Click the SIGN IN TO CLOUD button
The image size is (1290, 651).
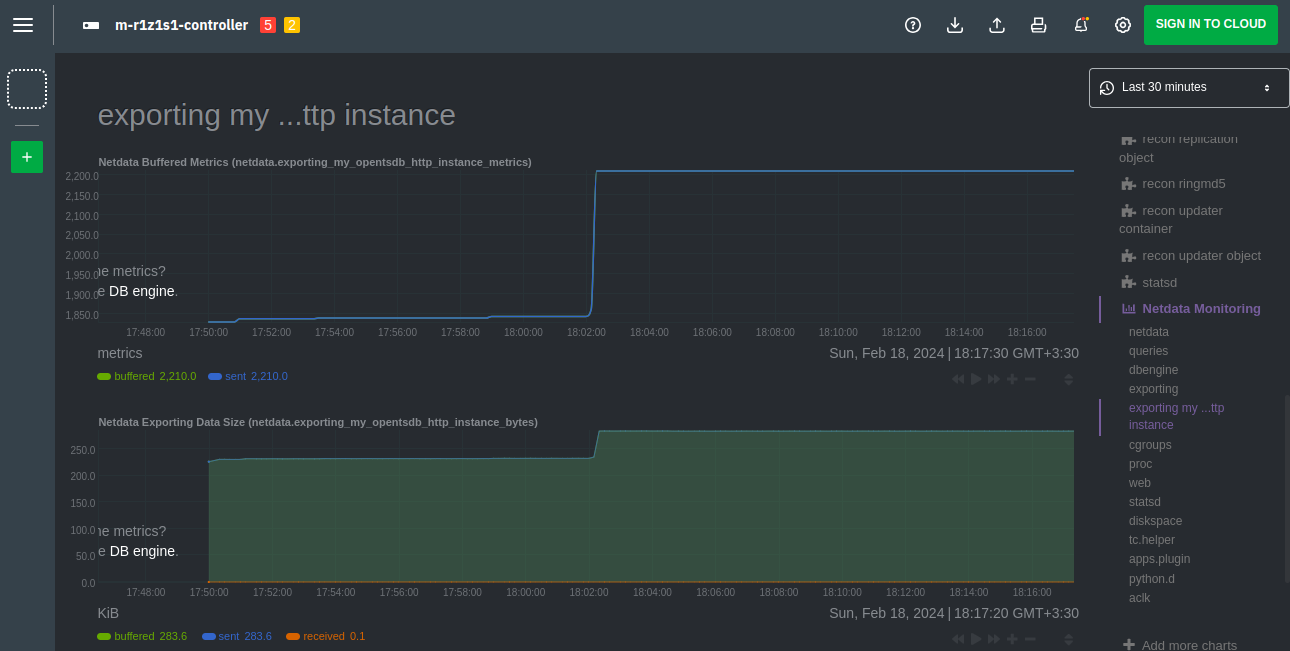click(x=1210, y=25)
